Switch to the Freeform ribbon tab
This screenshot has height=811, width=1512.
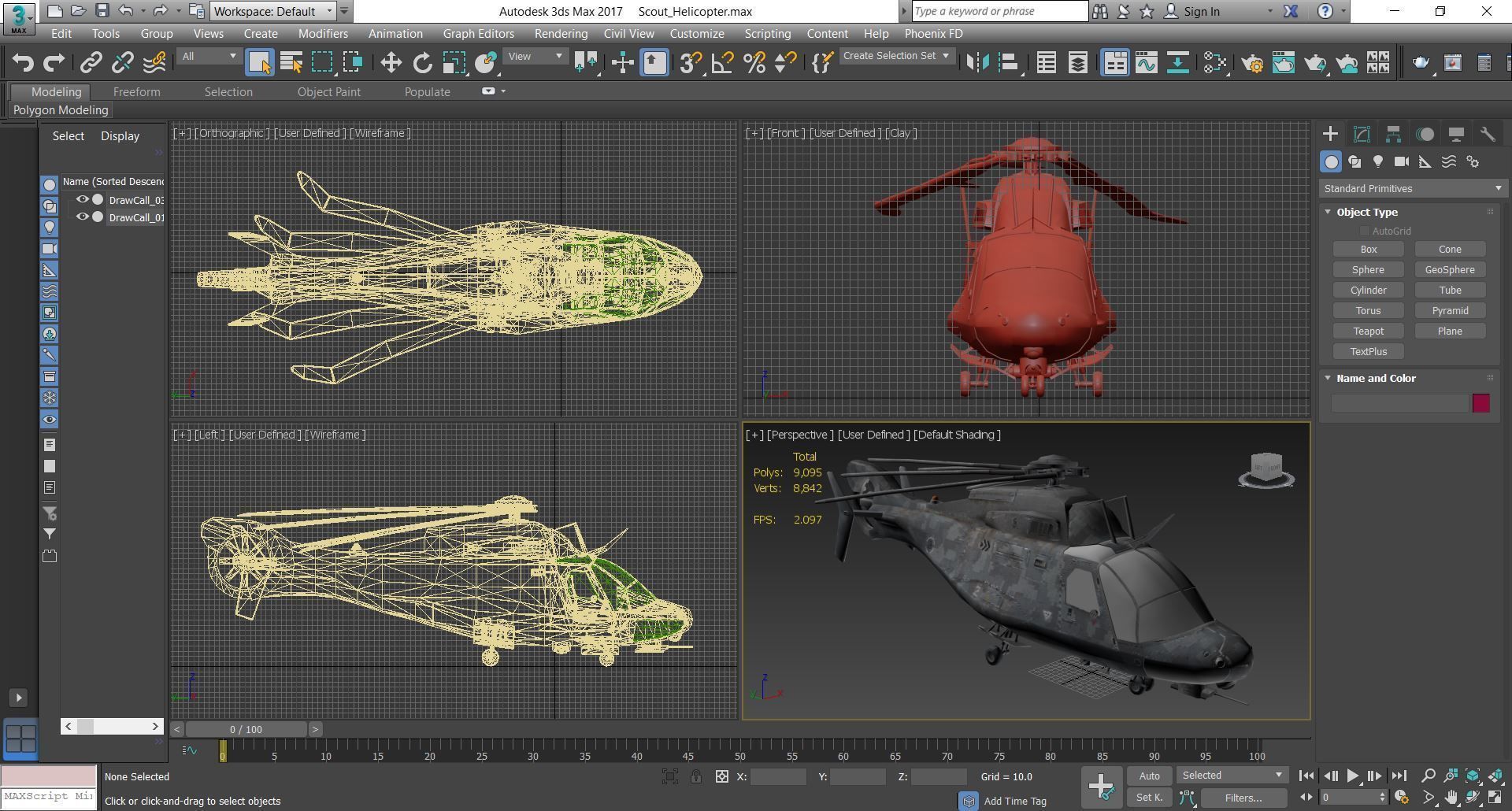coord(136,92)
